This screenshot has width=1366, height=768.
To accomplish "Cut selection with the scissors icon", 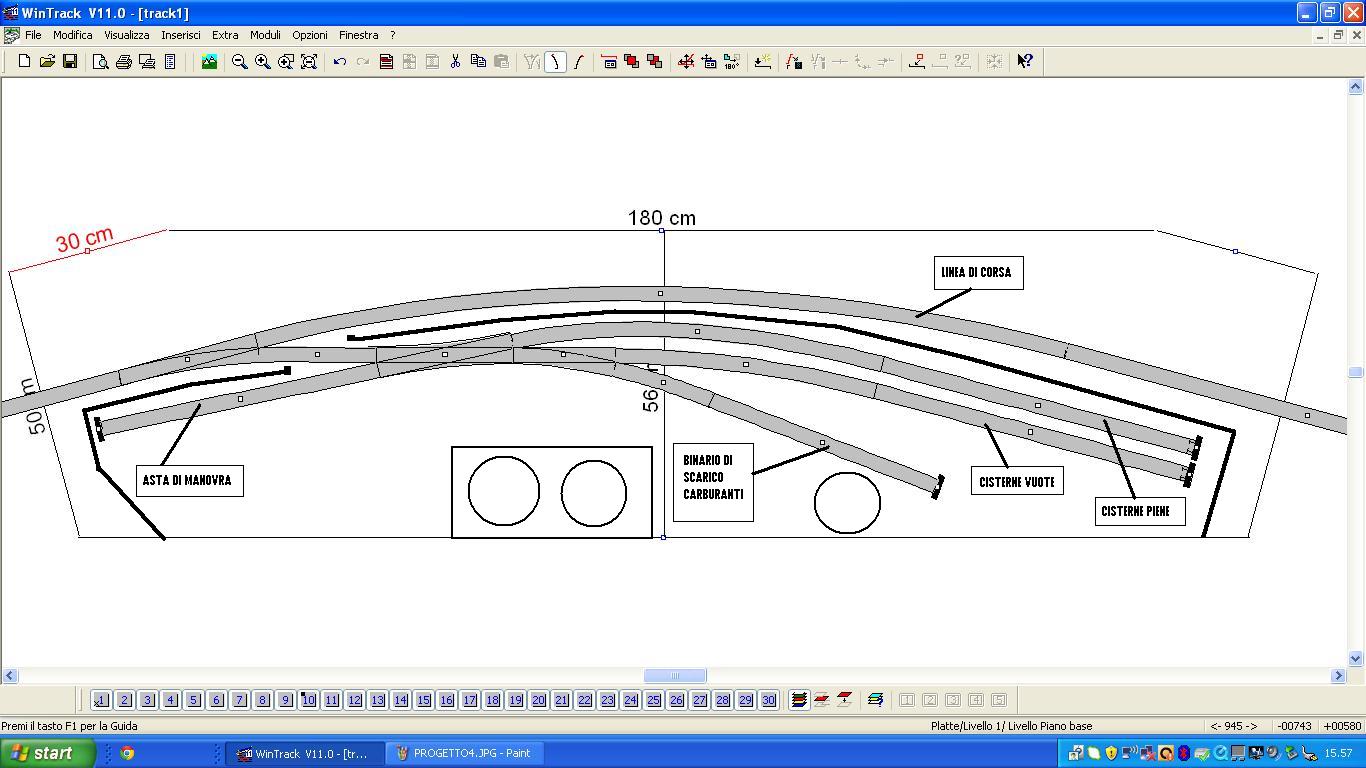I will point(455,62).
